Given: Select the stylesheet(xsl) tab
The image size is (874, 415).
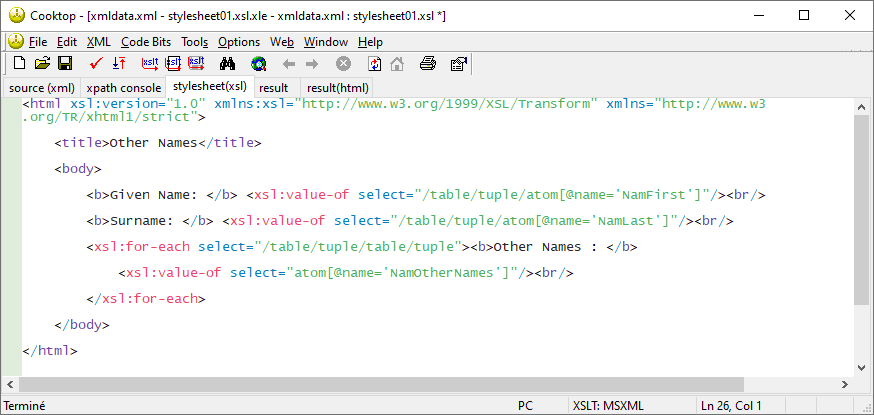Looking at the screenshot, I should (x=210, y=87).
